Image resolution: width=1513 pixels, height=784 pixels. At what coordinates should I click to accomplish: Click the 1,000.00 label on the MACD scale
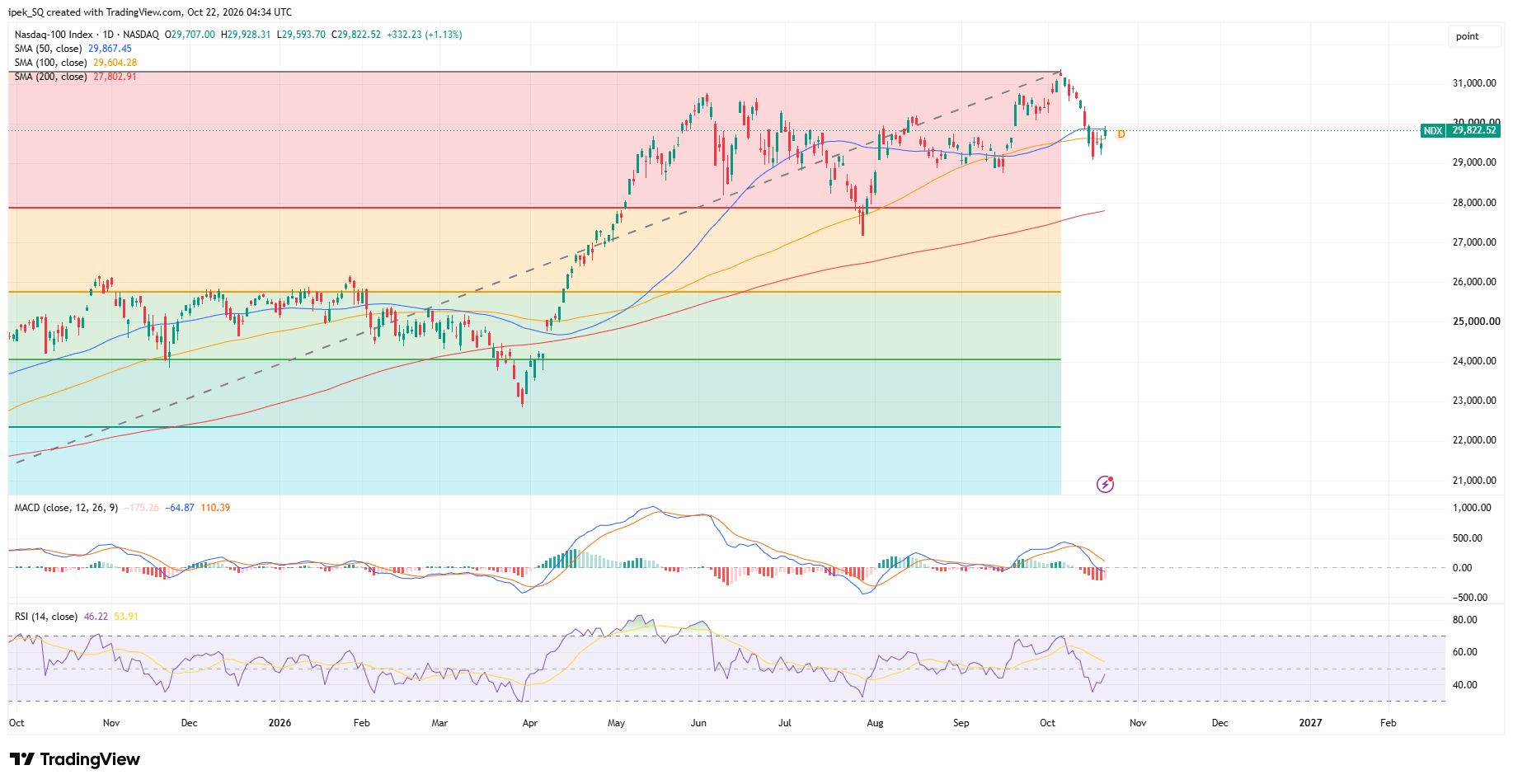point(1472,508)
